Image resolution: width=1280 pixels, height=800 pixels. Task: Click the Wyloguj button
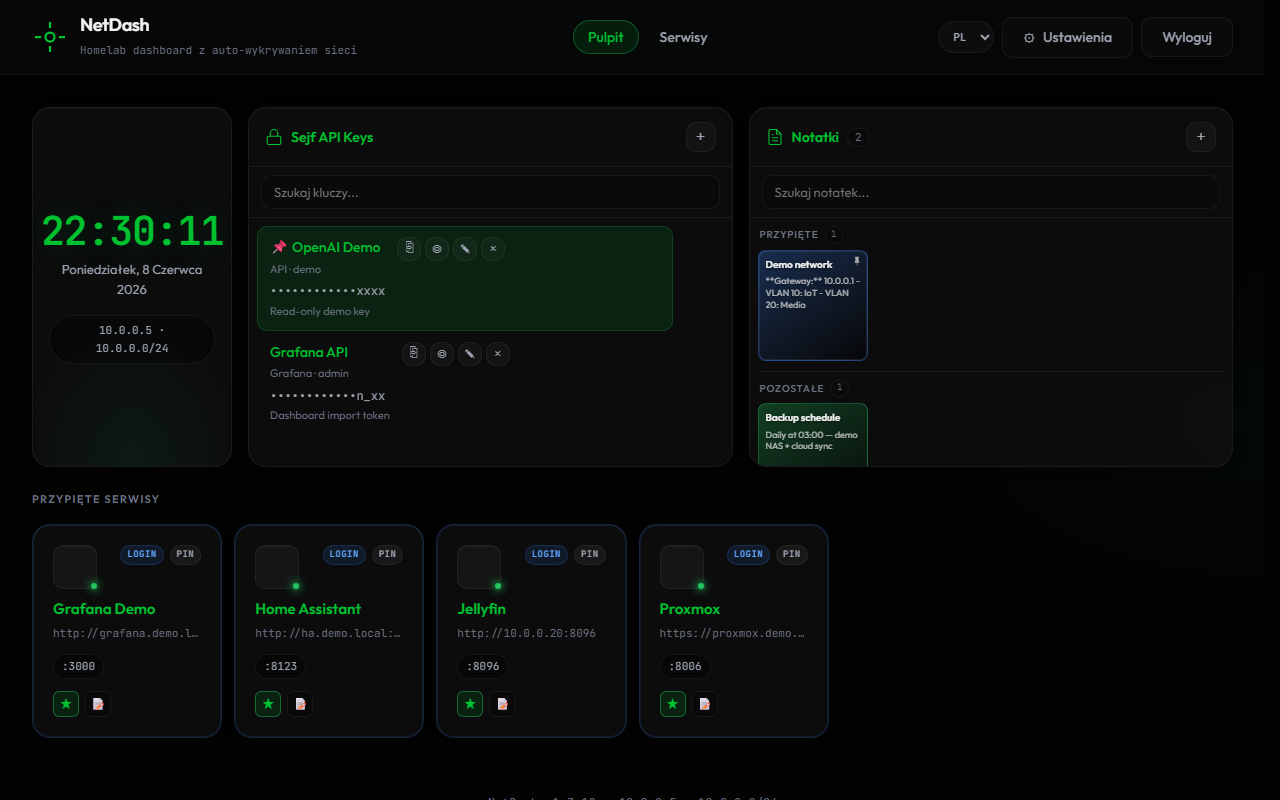coord(1187,37)
